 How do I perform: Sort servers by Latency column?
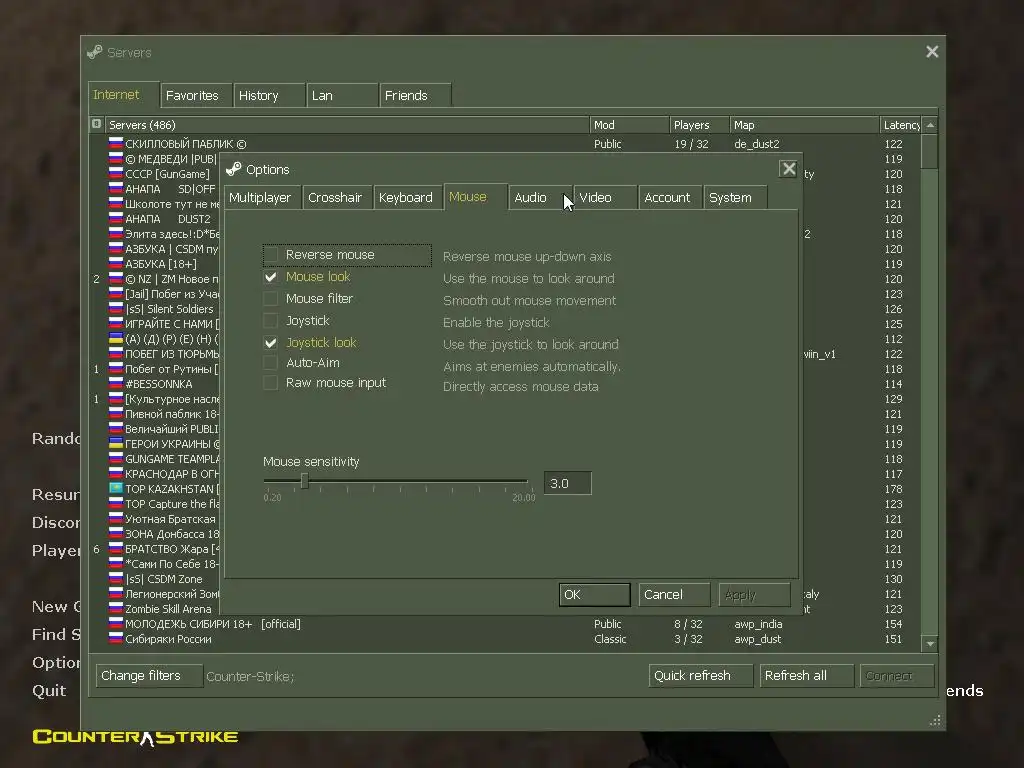[x=901, y=125]
